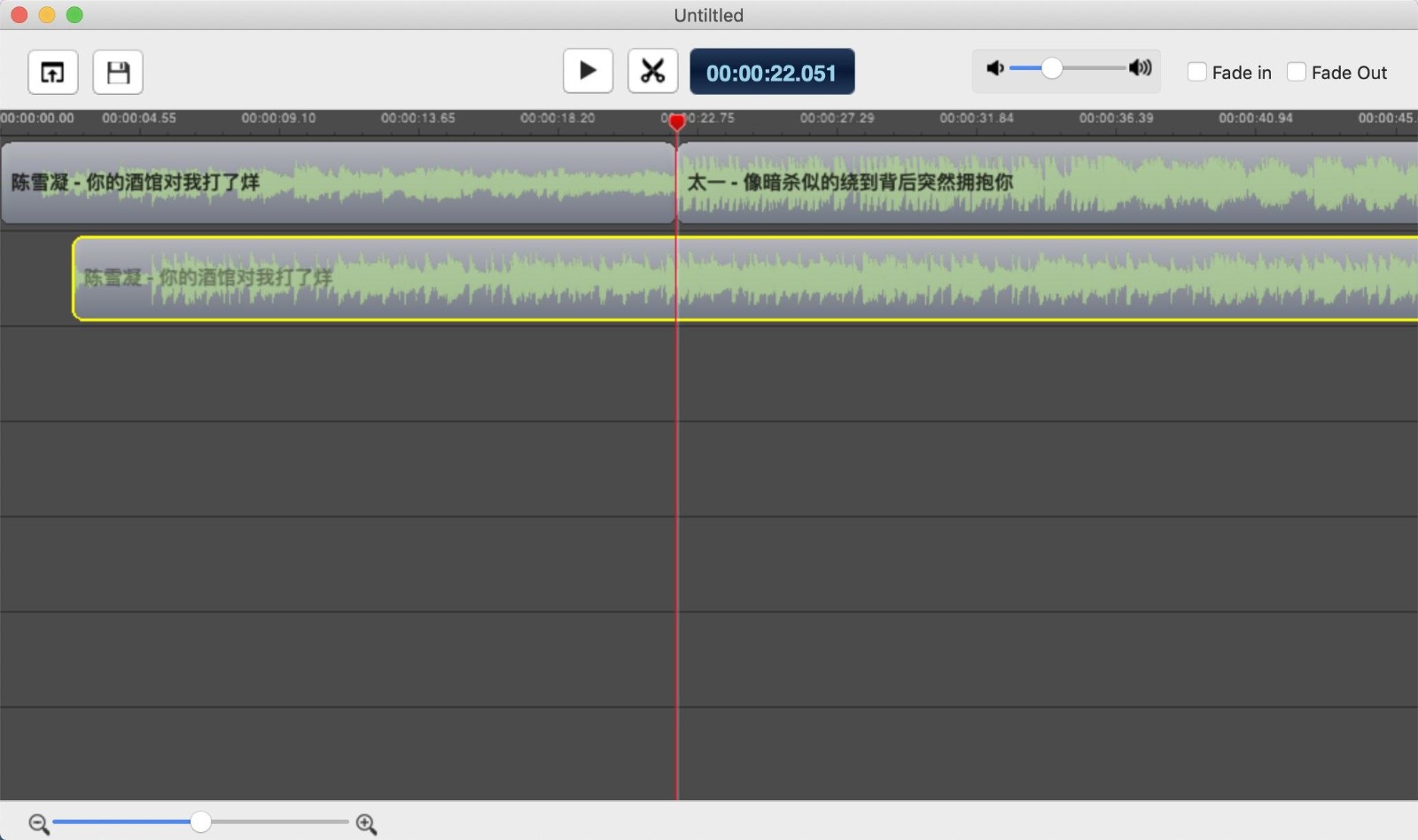This screenshot has height=840, width=1418.
Task: Click ruler at 00:00:18.20
Action: tap(557, 118)
